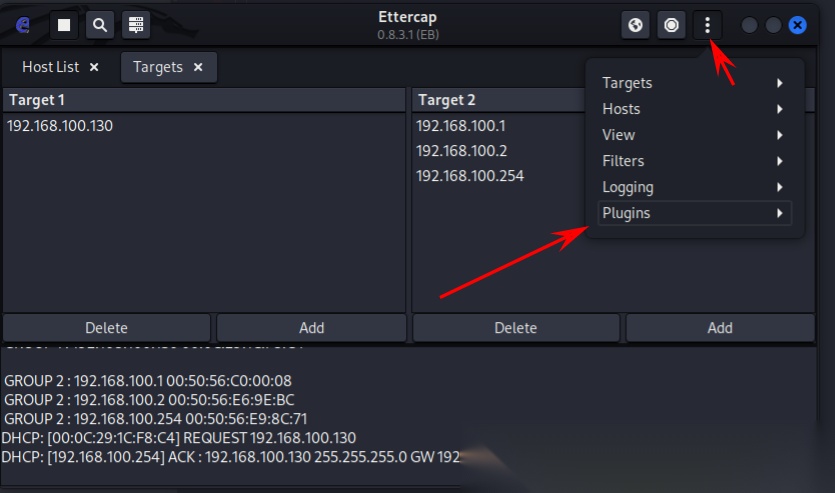Click the DHCP ACK log line
The height and width of the screenshot is (493, 835).
coord(230,457)
